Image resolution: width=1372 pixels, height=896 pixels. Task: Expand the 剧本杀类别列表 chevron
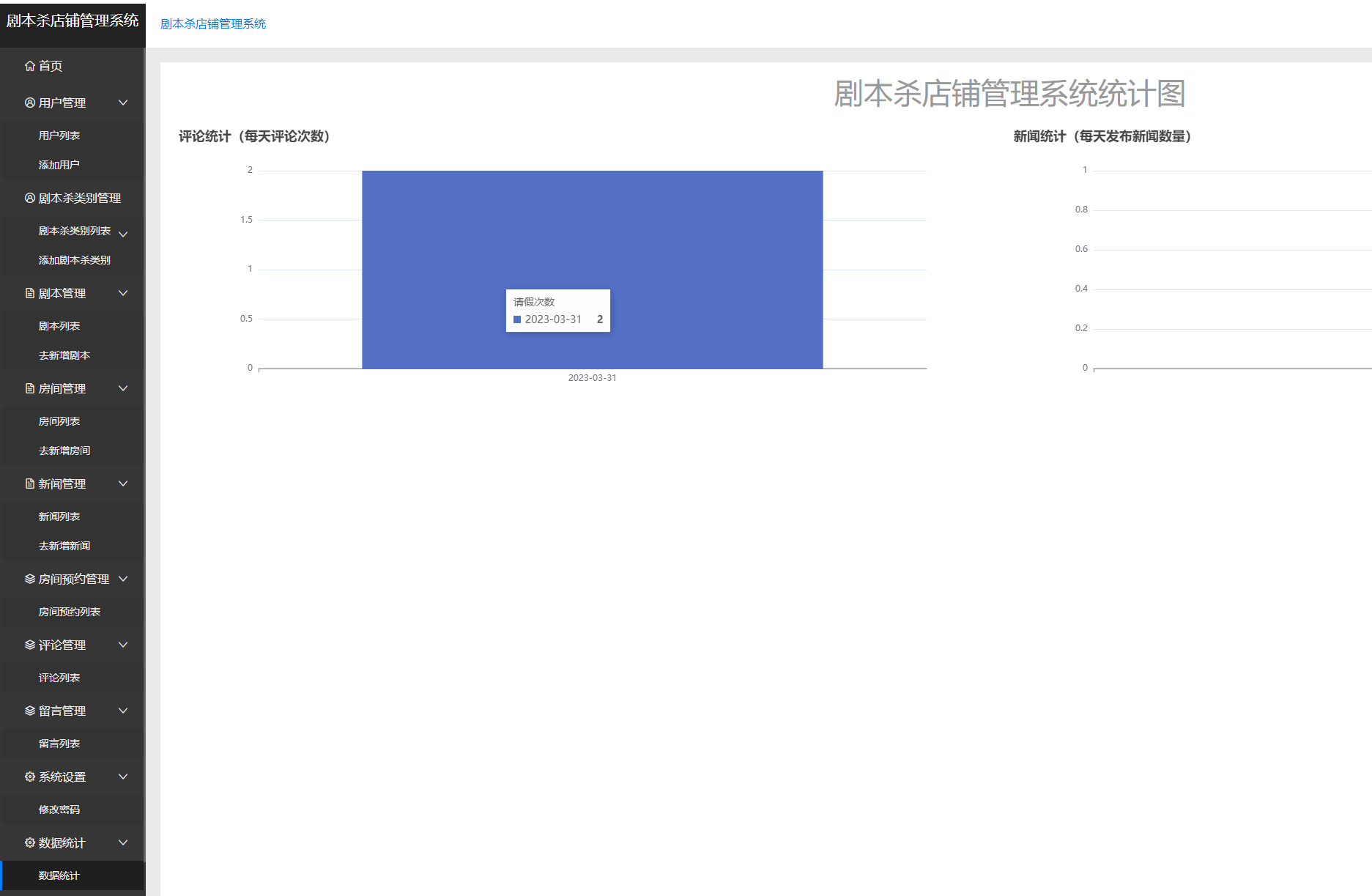point(123,232)
